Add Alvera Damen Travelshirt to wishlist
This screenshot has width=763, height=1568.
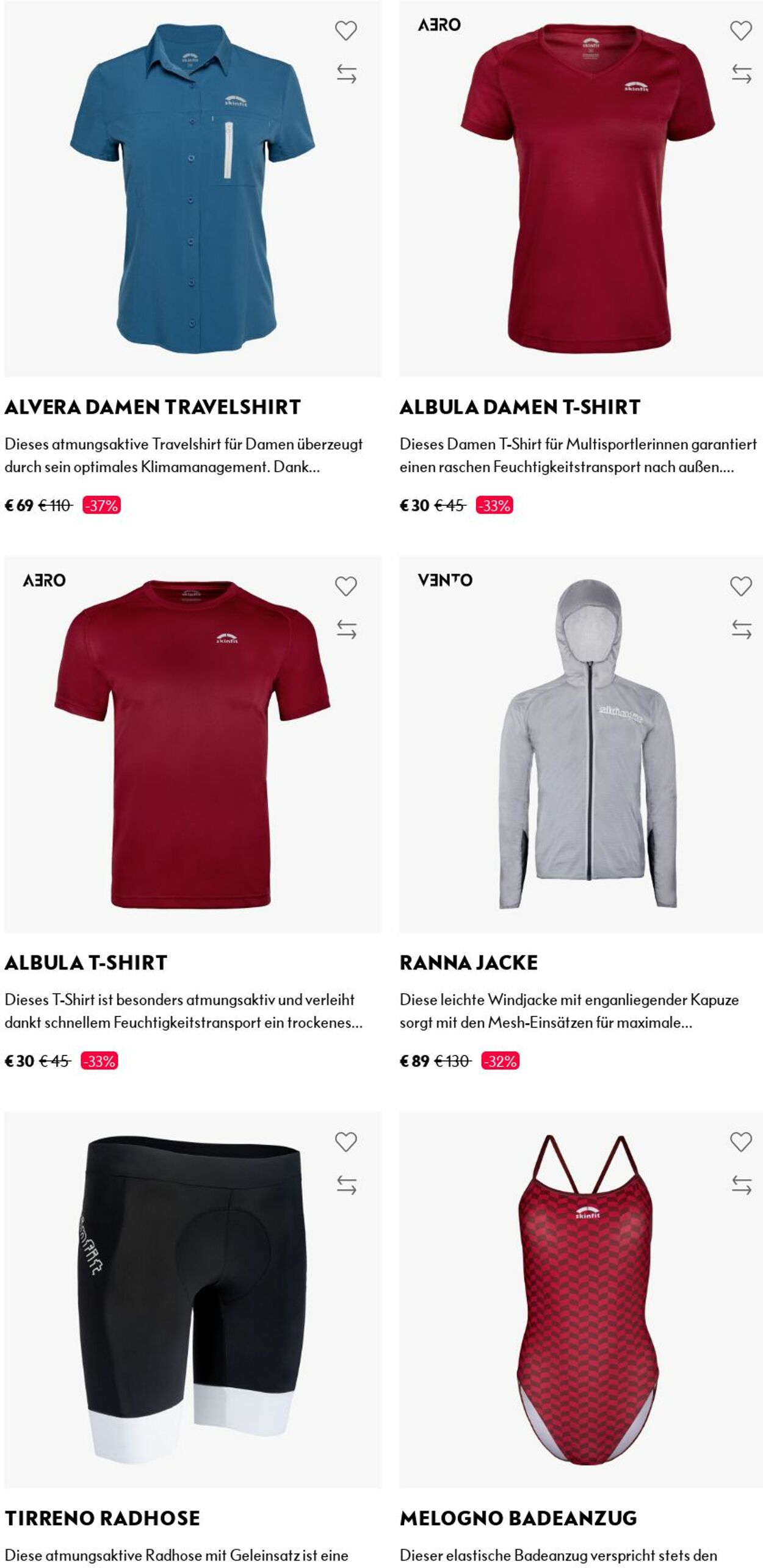click(345, 31)
